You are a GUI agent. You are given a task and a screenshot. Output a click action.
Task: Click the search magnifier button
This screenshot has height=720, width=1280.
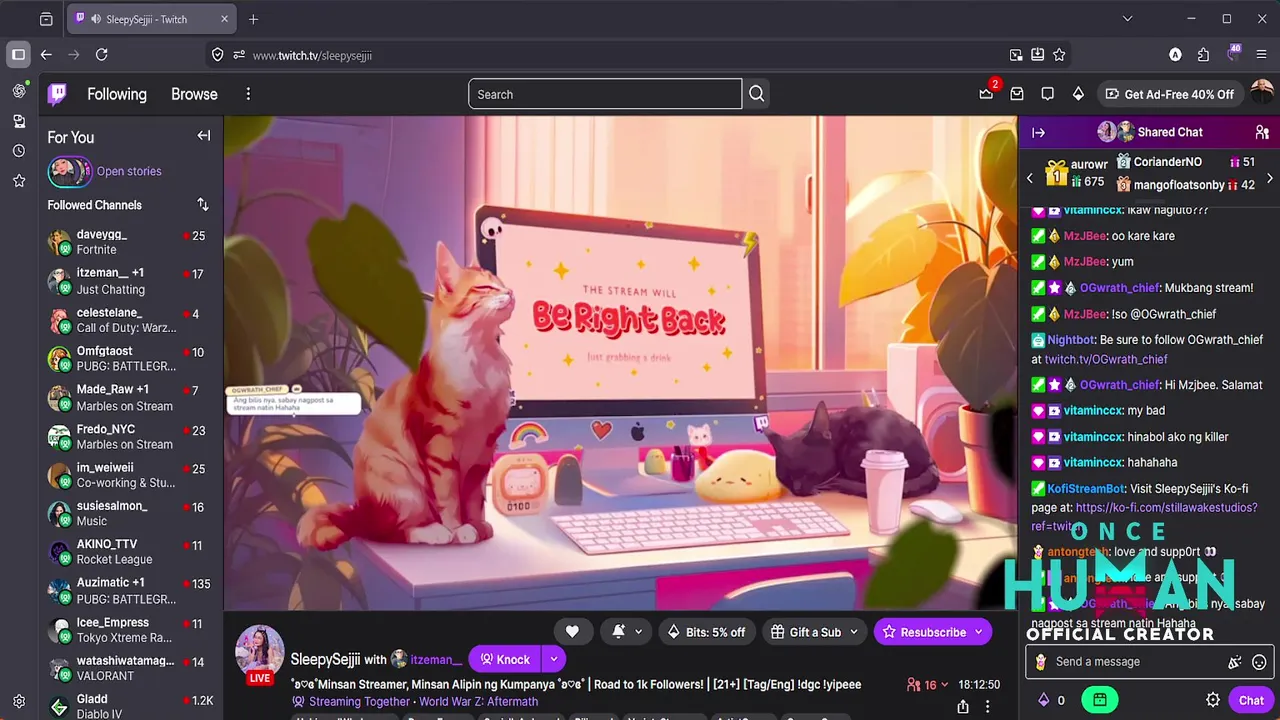757,94
